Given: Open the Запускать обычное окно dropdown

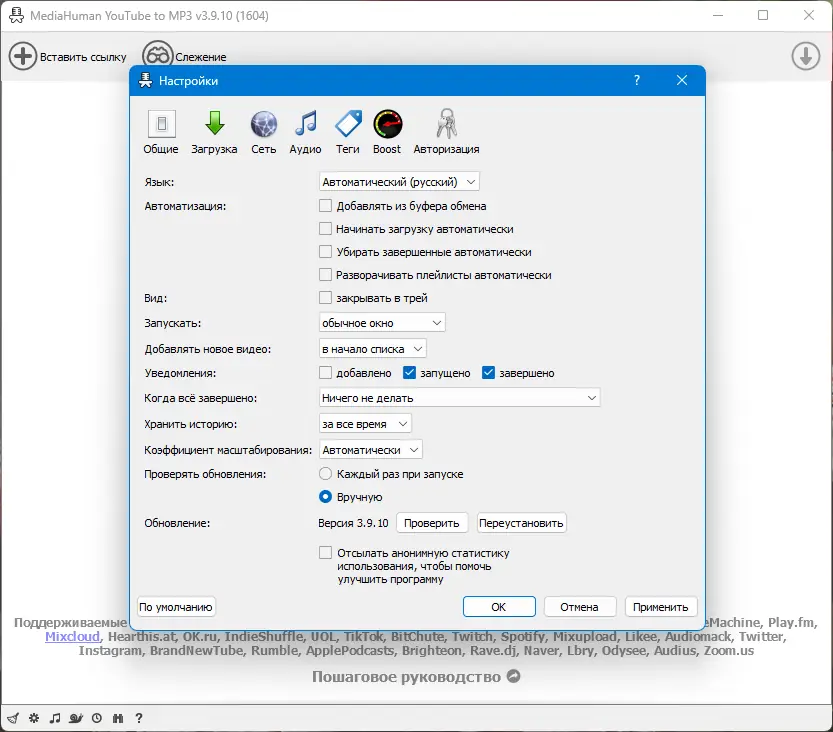Looking at the screenshot, I should (382, 322).
